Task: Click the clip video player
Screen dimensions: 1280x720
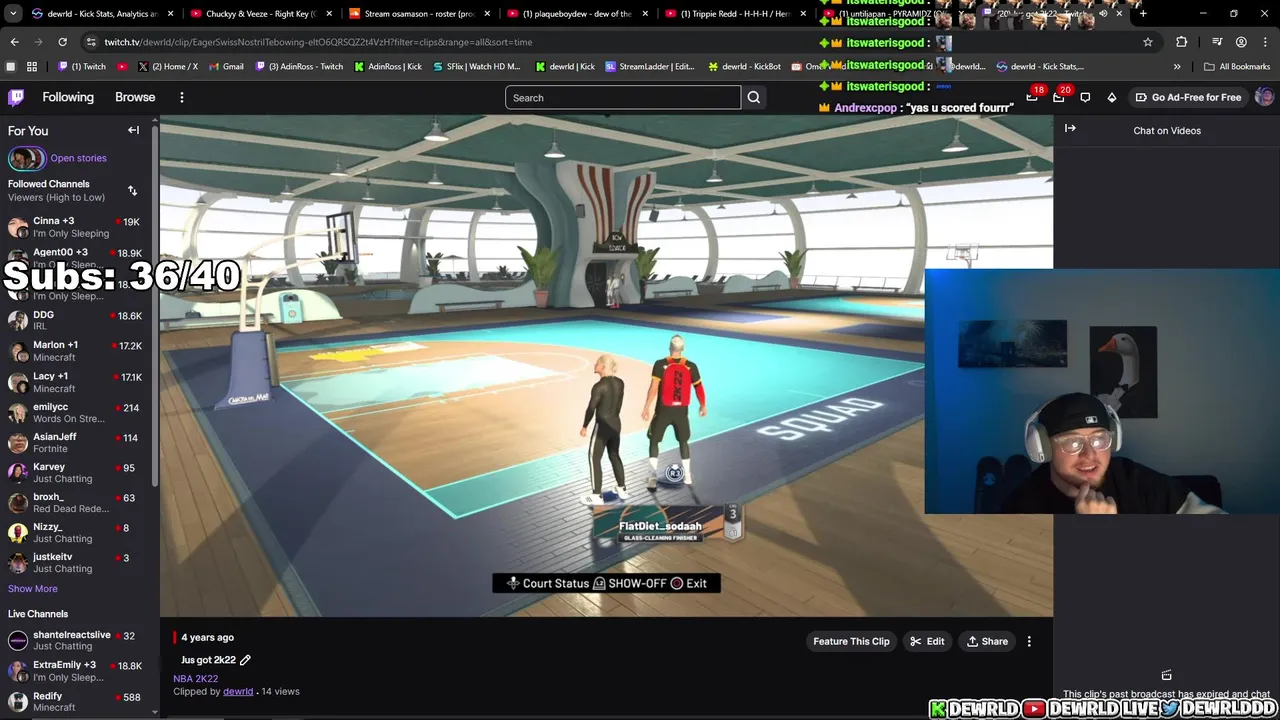Action: coord(606,366)
